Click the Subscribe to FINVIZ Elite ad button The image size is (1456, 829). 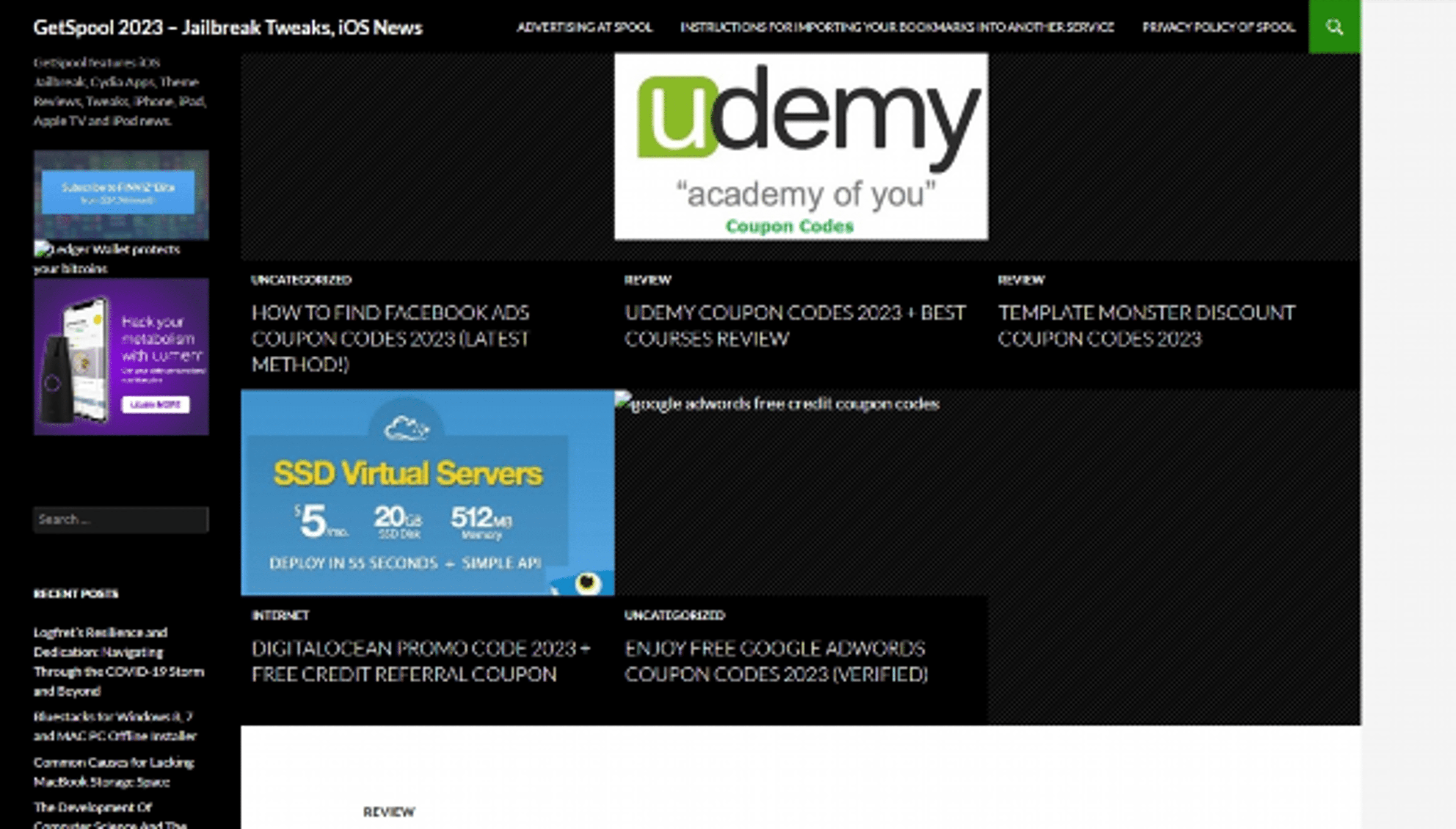click(x=118, y=192)
